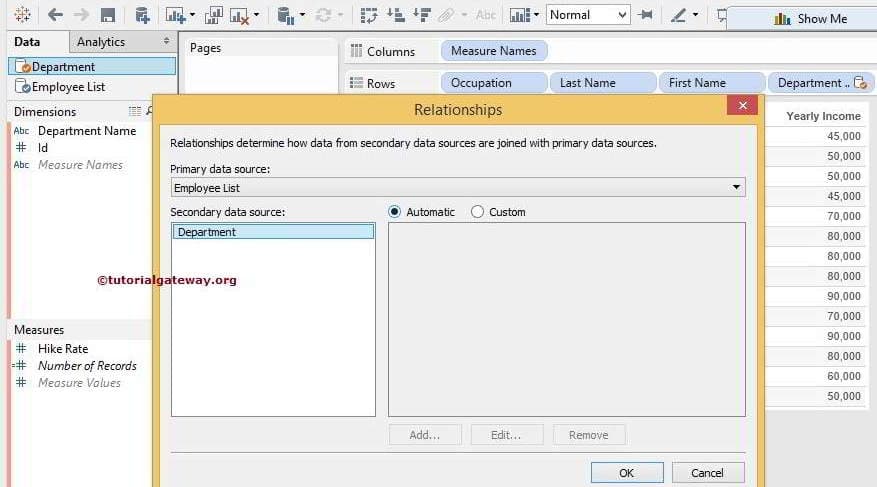
Task: Toggle mark labels with the Abc icon
Action: point(485,15)
